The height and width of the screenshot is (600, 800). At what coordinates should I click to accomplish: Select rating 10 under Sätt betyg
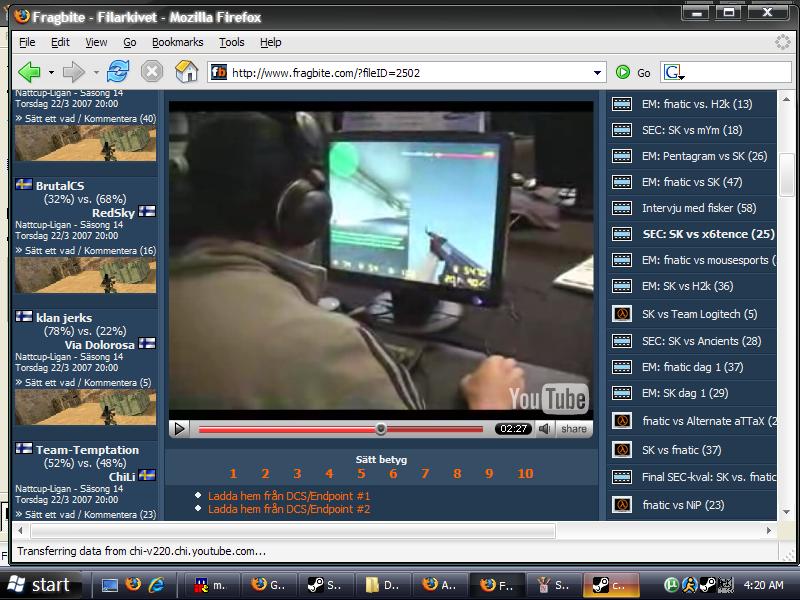point(525,474)
